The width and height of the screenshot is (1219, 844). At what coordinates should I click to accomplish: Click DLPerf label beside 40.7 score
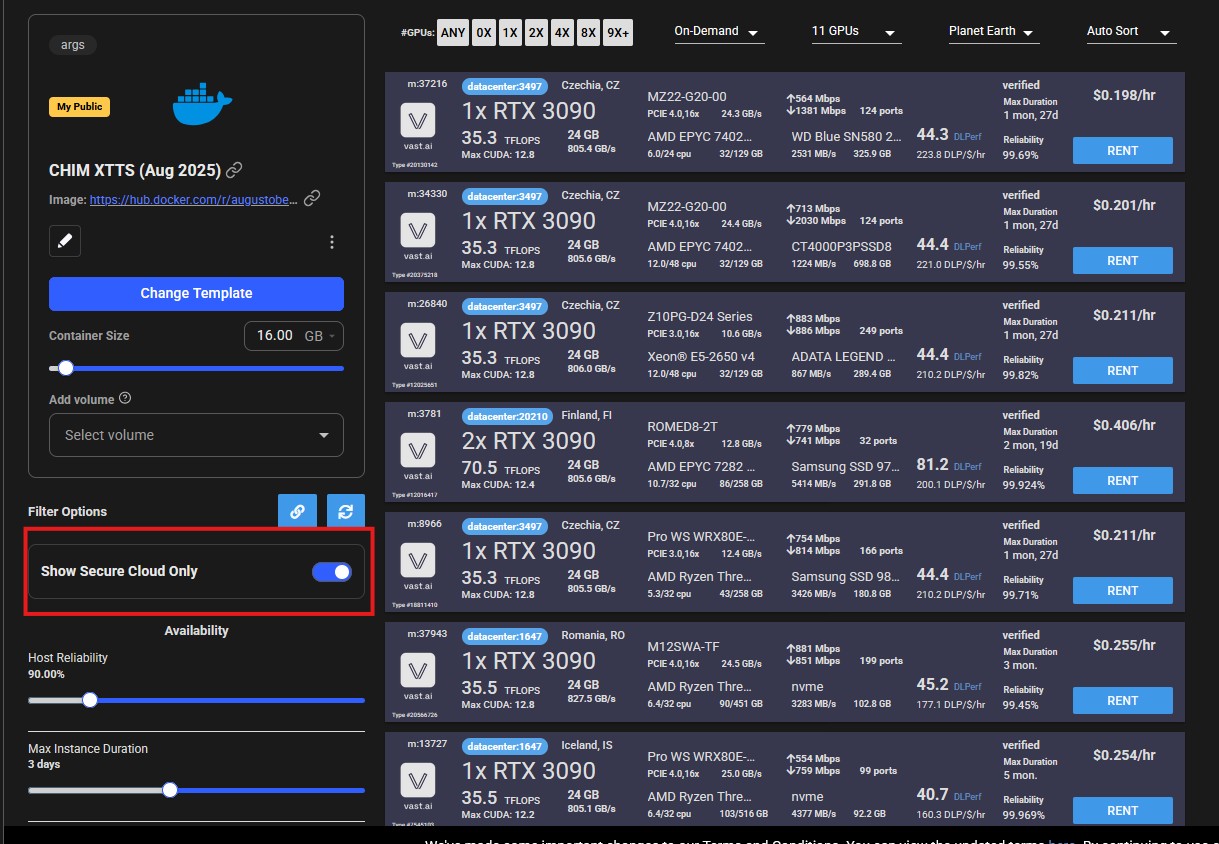(967, 796)
